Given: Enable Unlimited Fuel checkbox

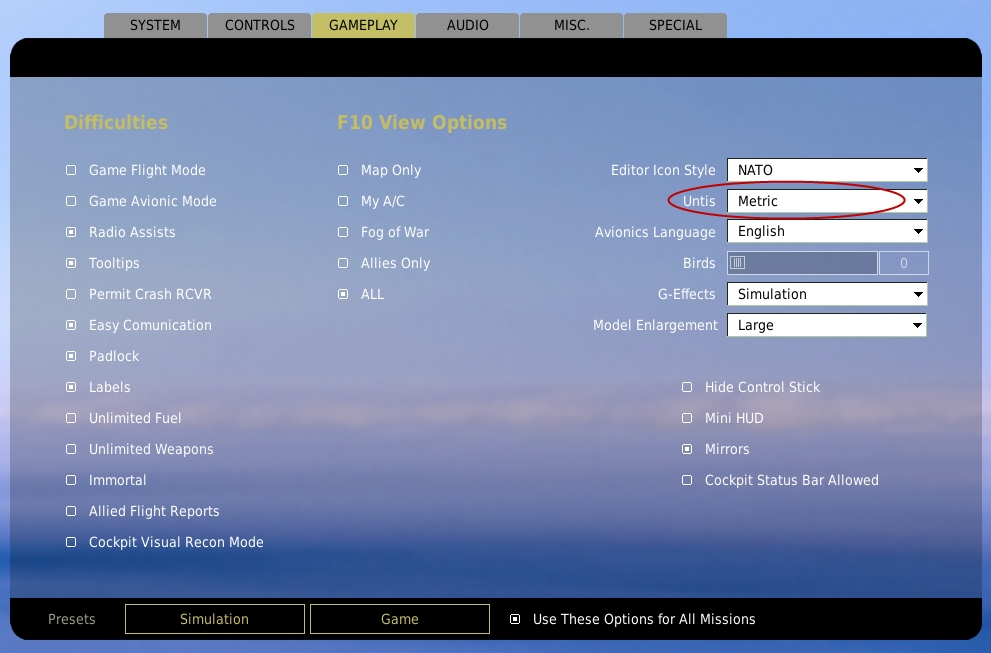Looking at the screenshot, I should [x=71, y=418].
